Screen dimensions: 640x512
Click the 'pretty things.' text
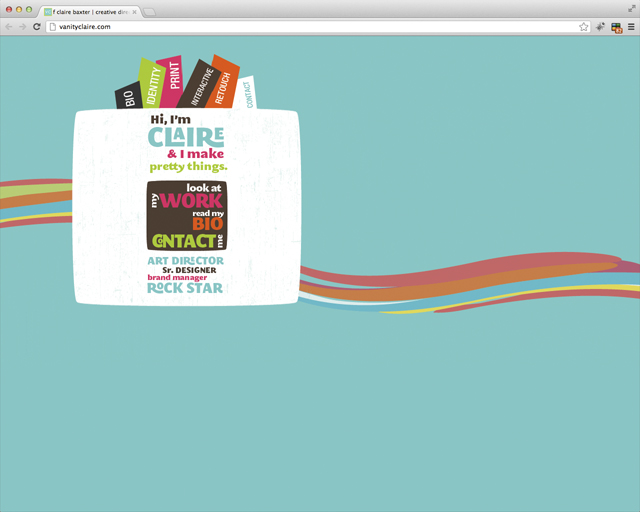[188, 167]
